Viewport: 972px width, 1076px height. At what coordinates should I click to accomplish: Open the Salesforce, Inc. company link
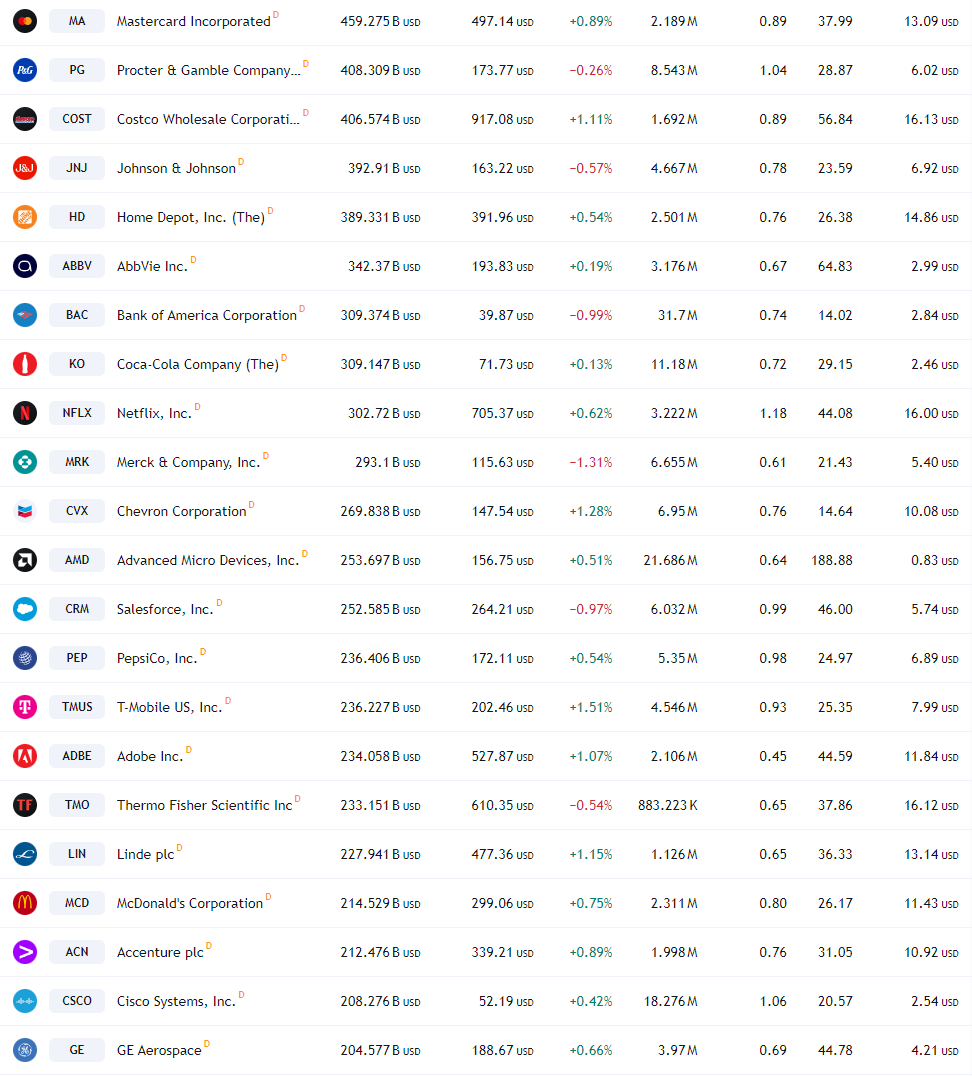165,610
